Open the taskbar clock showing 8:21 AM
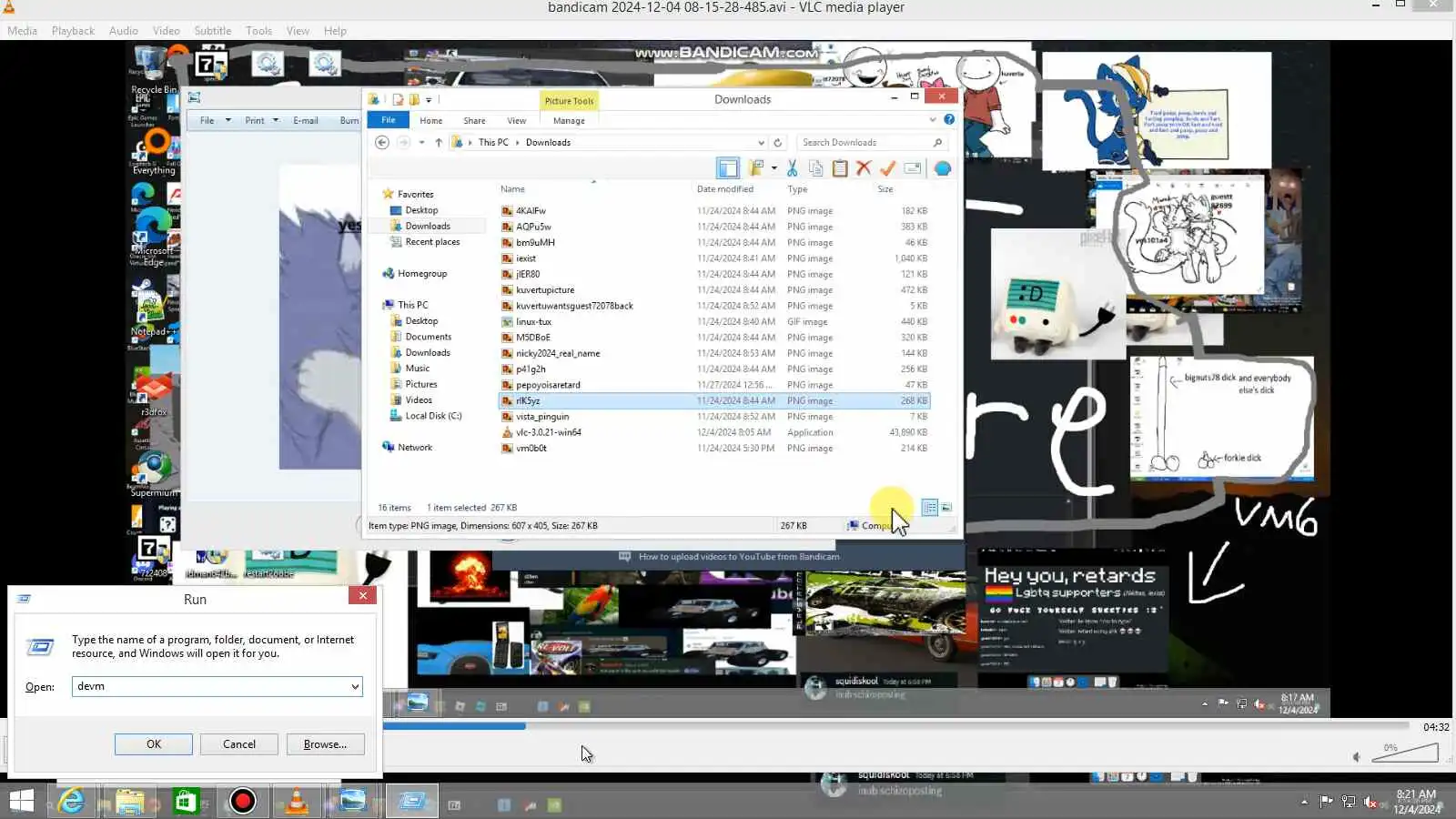Viewport: 1456px width, 819px height. coord(1416,802)
